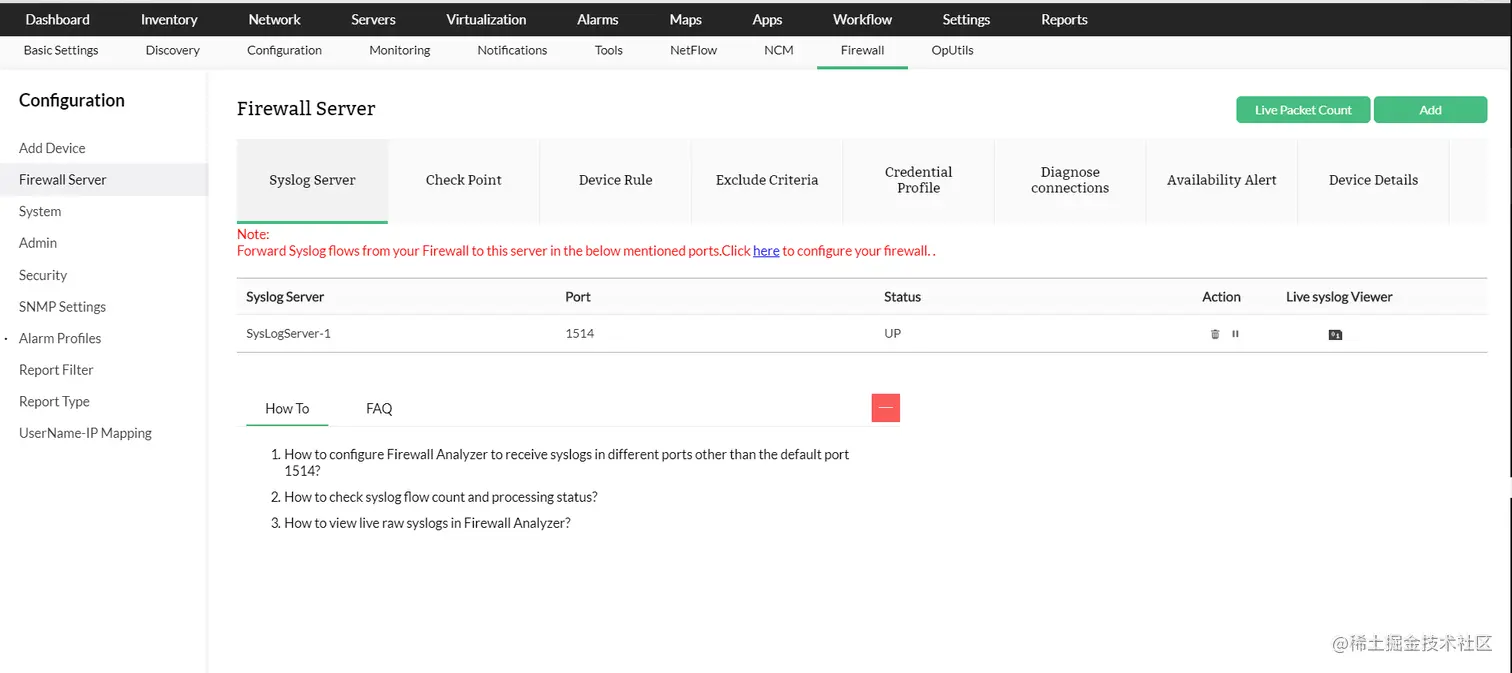The width and height of the screenshot is (1512, 673).
Task: Select the Device Rule tab
Action: (x=615, y=180)
